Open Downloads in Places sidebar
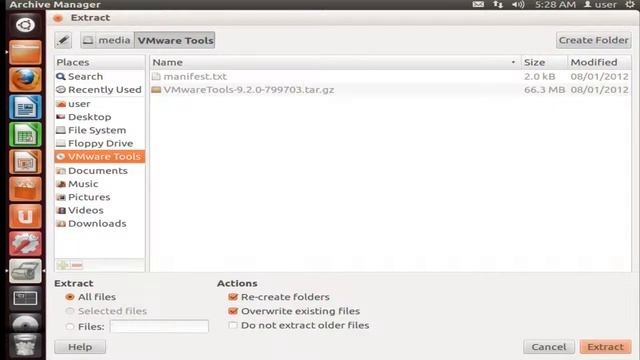640x360 pixels. pos(100,223)
